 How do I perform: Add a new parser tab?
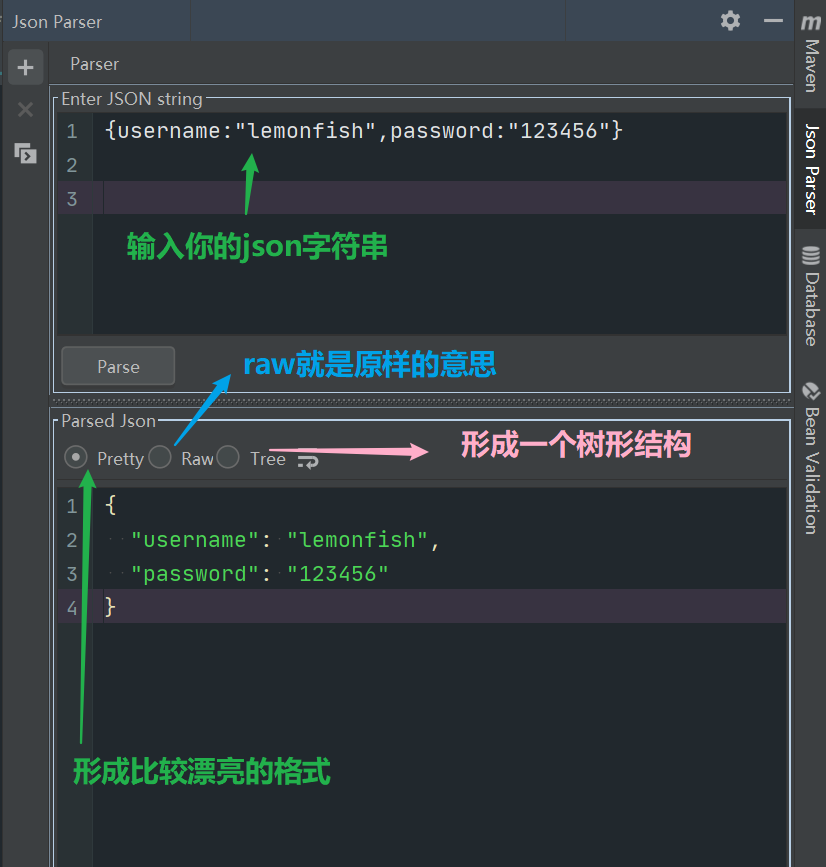[25, 67]
